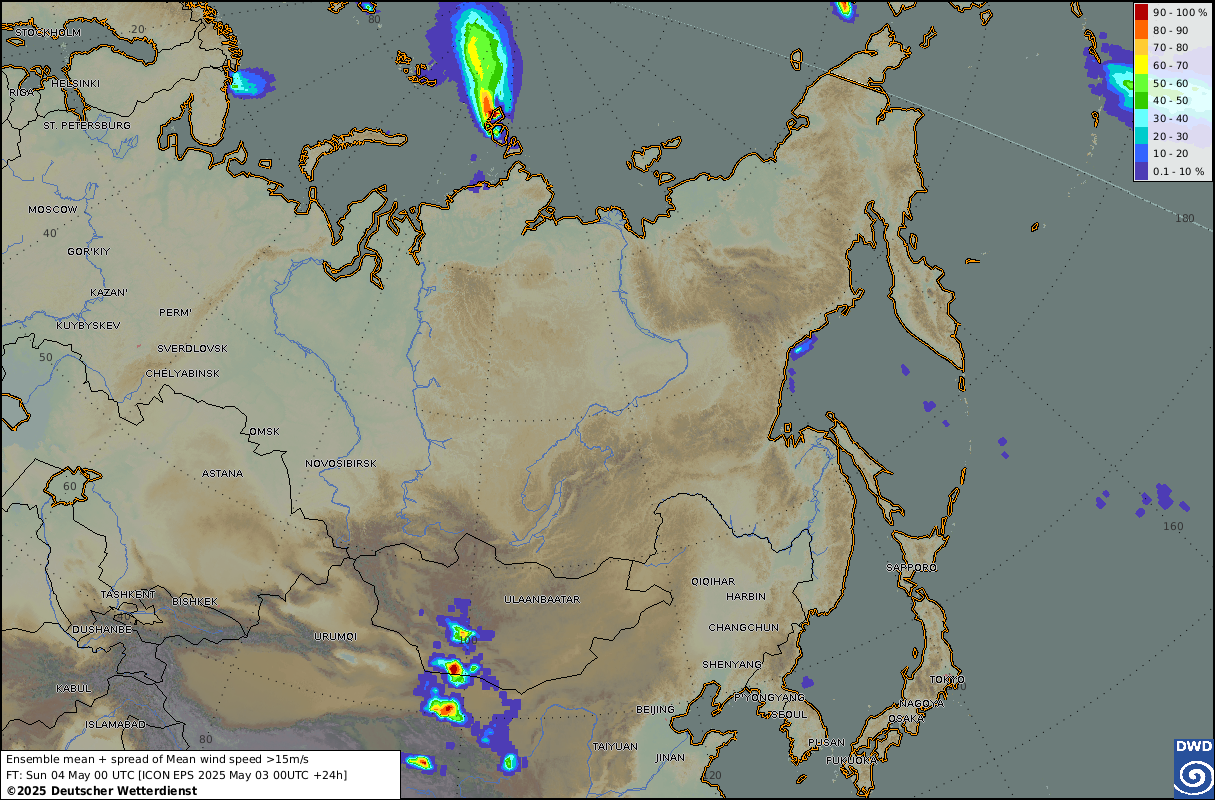Click the RIGA city label

point(22,92)
